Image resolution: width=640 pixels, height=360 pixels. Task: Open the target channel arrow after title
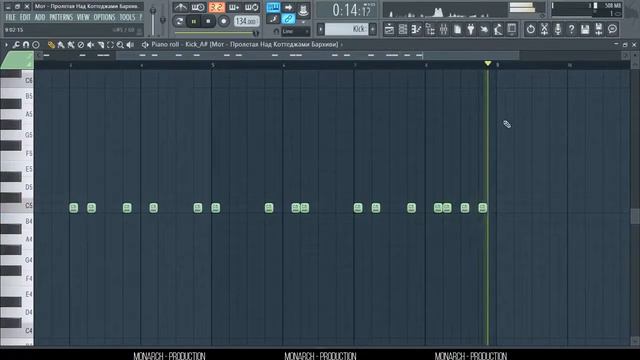[x=342, y=44]
